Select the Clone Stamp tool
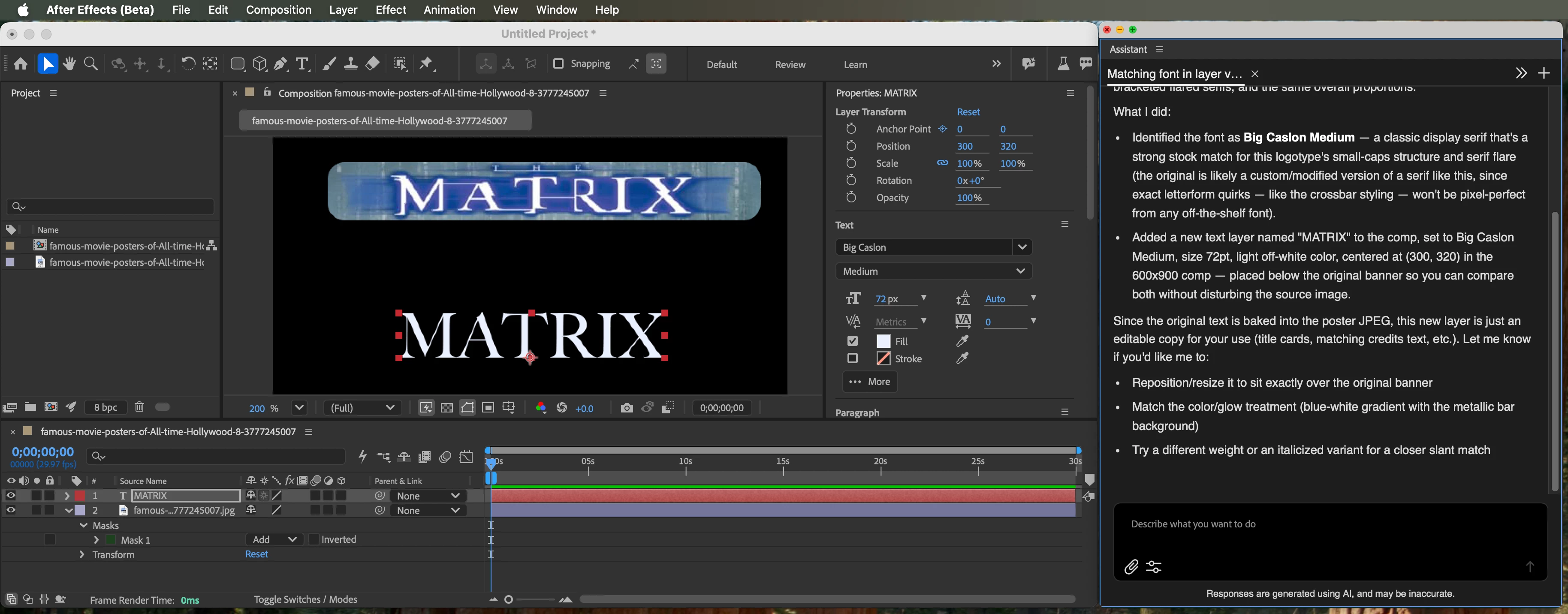This screenshot has height=614, width=1568. tap(350, 64)
